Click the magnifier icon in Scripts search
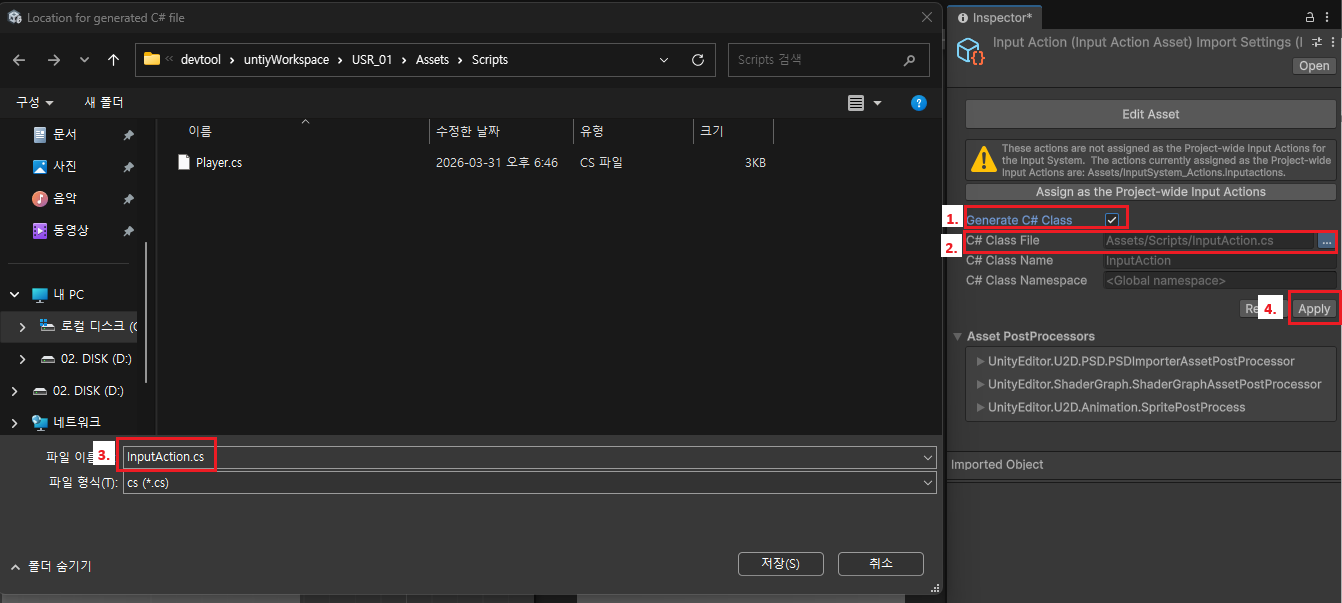 (909, 60)
